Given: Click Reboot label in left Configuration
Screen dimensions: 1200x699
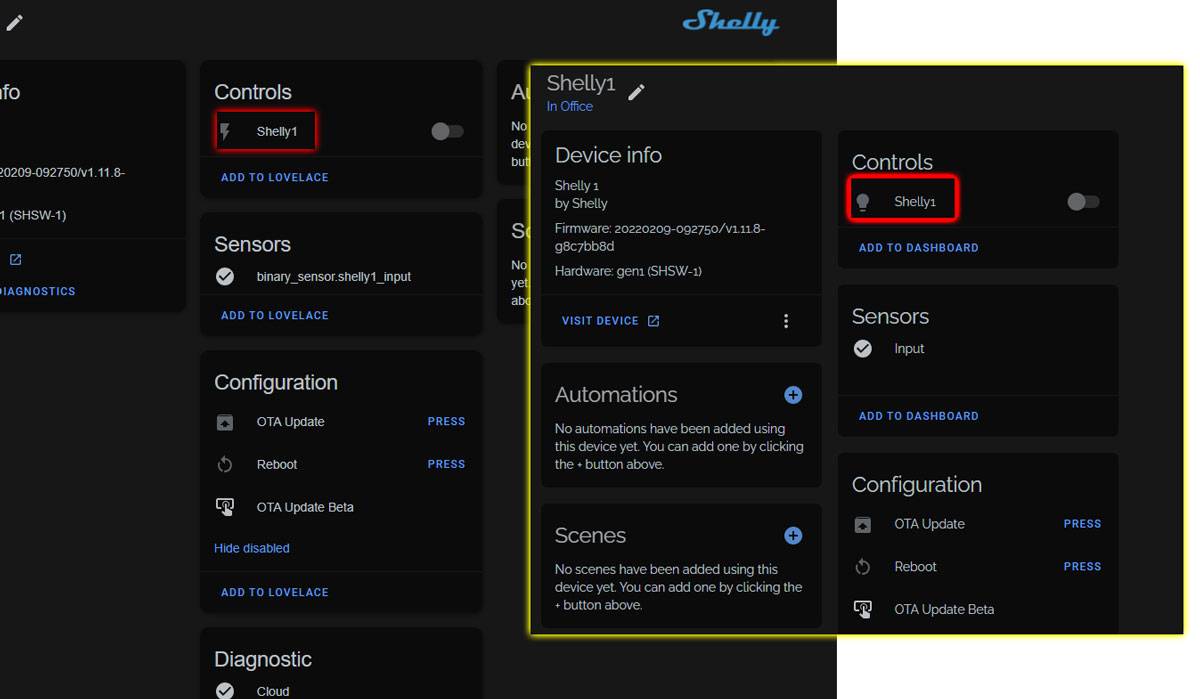Looking at the screenshot, I should point(277,465).
